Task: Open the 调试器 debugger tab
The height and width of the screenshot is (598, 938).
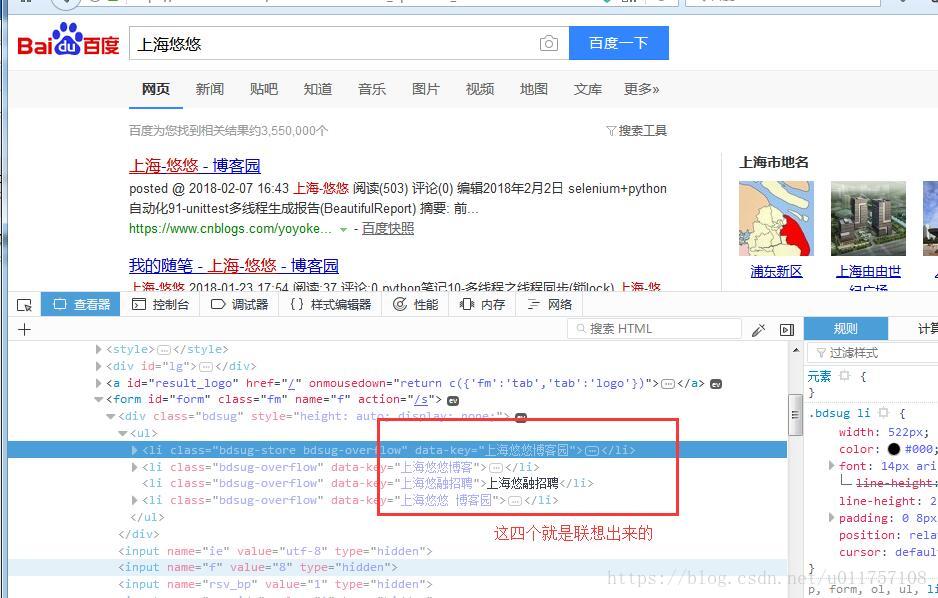Action: tap(240, 305)
